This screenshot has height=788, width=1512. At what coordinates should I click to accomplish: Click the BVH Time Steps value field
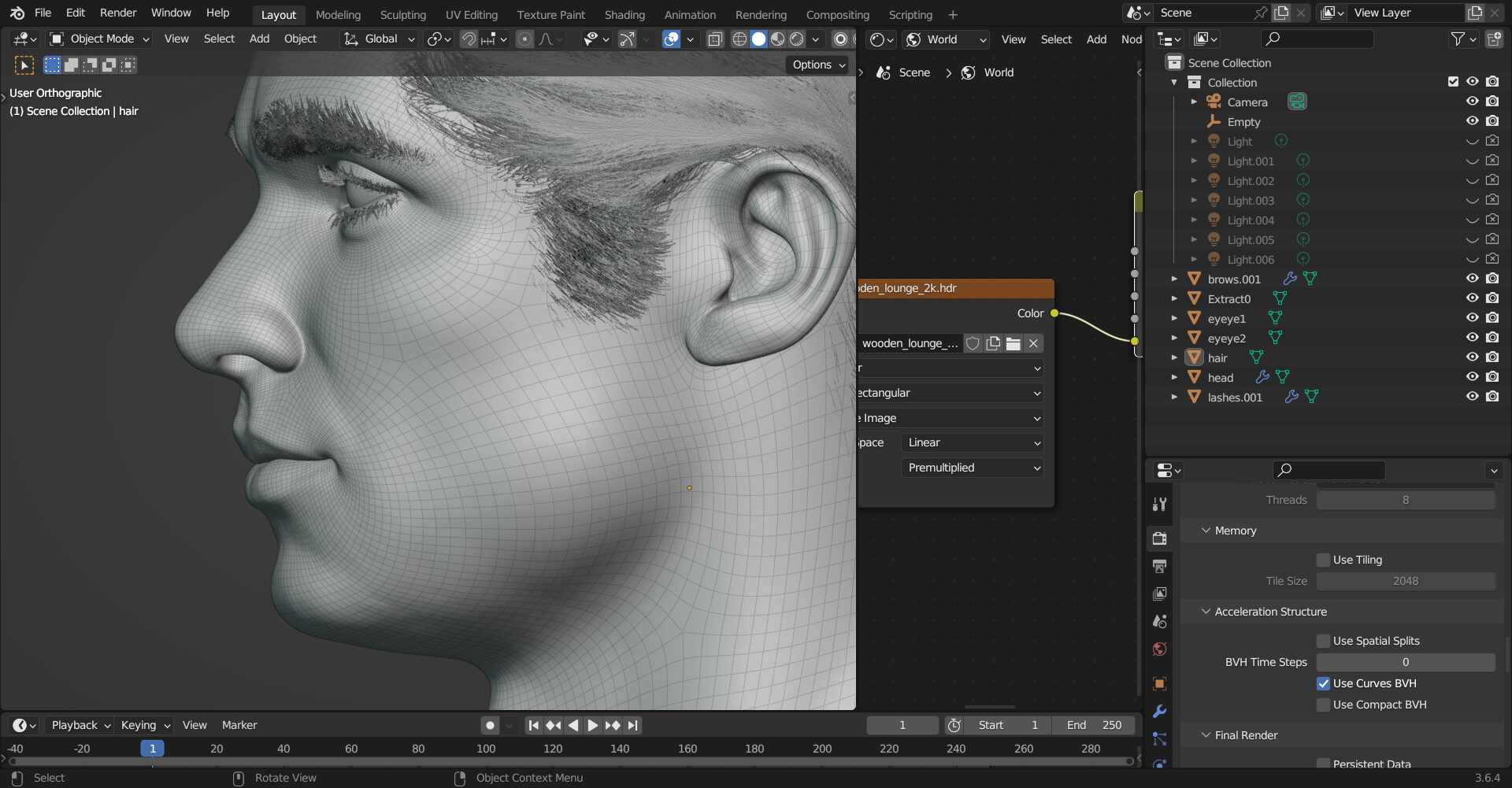point(1405,662)
